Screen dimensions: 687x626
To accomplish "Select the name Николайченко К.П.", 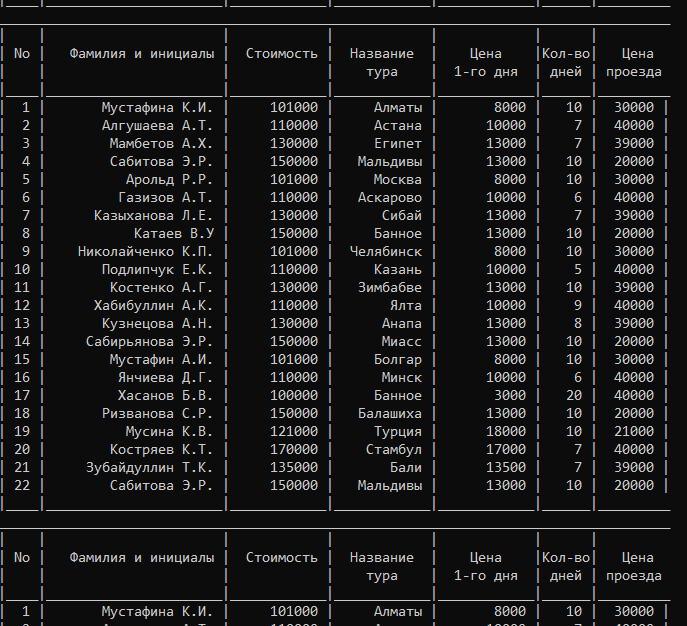I will [x=145, y=251].
